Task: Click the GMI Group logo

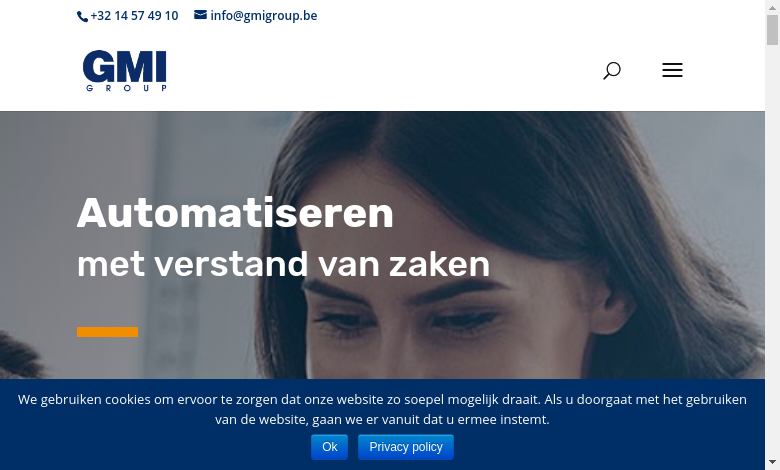Action: pyautogui.click(x=125, y=70)
